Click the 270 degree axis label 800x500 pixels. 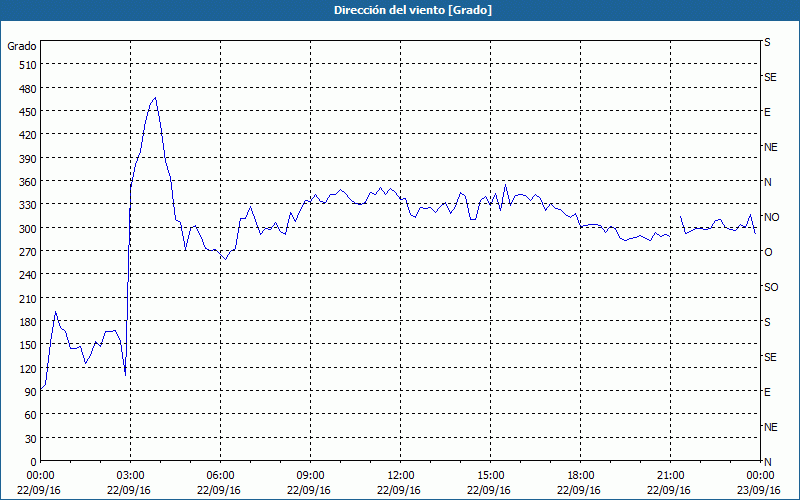pyautogui.click(x=28, y=252)
